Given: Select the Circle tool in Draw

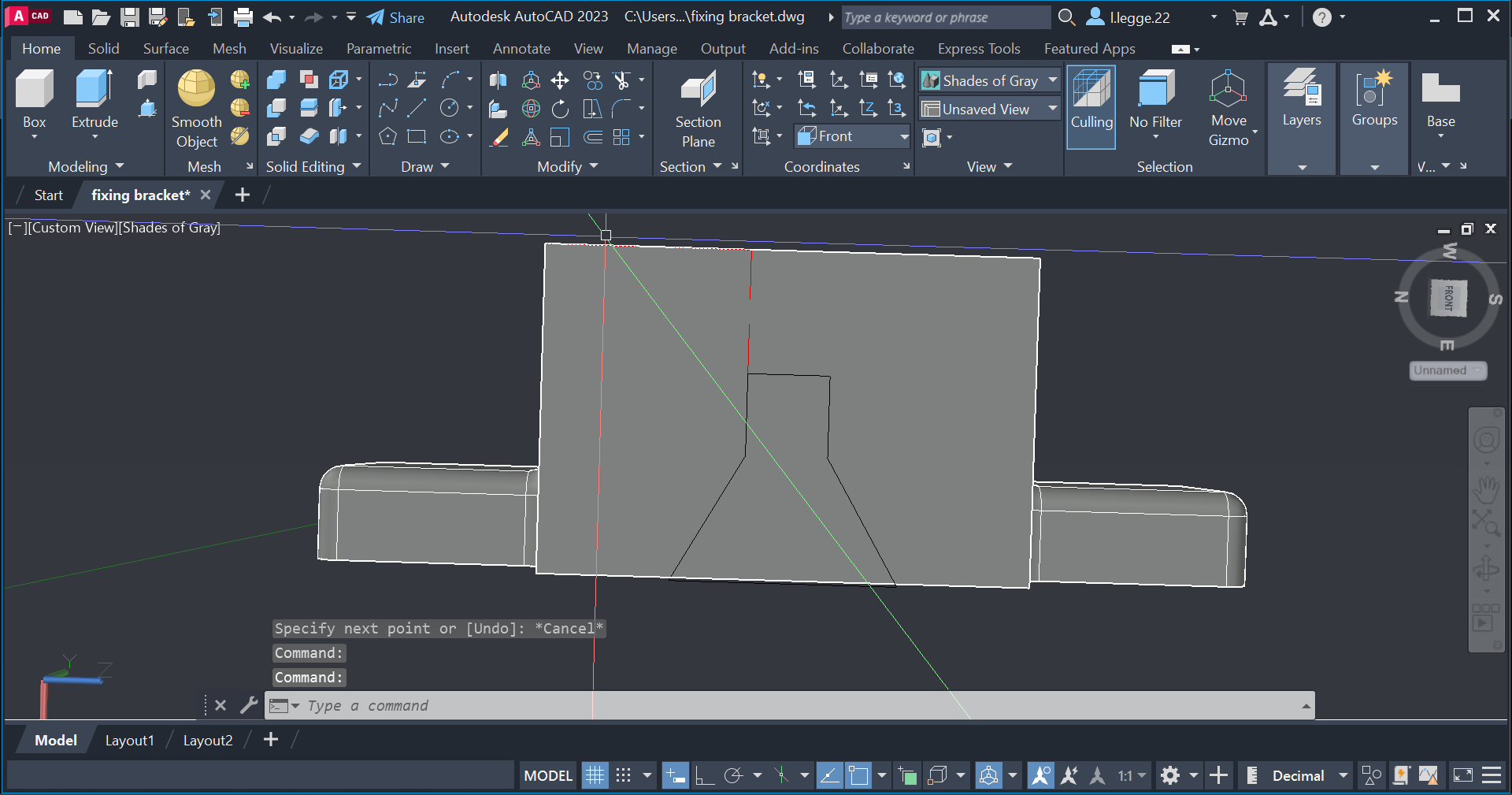Looking at the screenshot, I should pos(449,109).
